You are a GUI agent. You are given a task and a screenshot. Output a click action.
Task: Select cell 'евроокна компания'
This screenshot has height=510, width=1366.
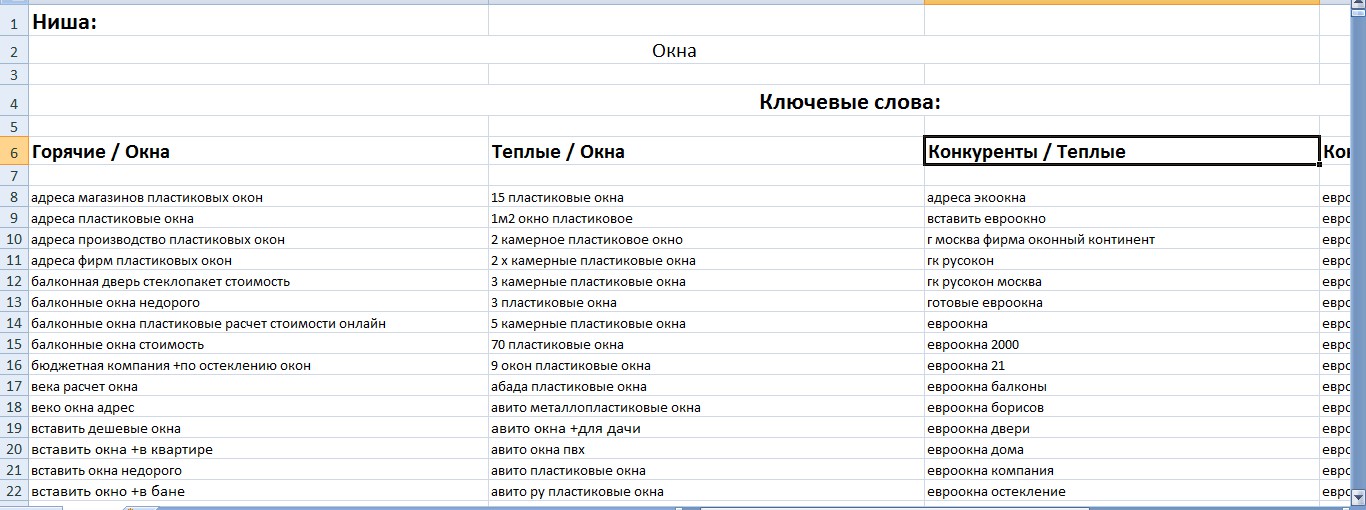1122,470
